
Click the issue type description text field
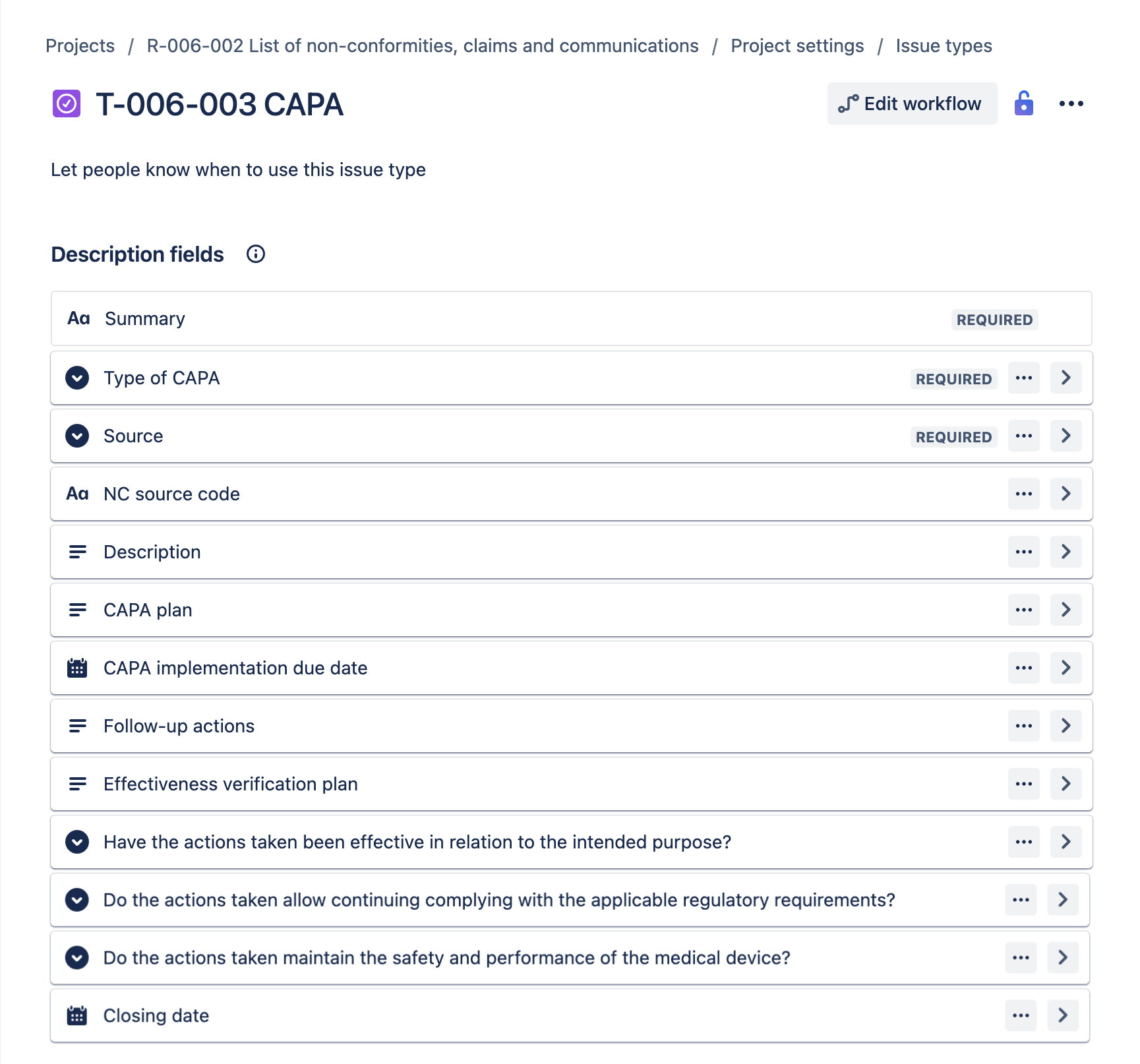pyautogui.click(x=238, y=170)
